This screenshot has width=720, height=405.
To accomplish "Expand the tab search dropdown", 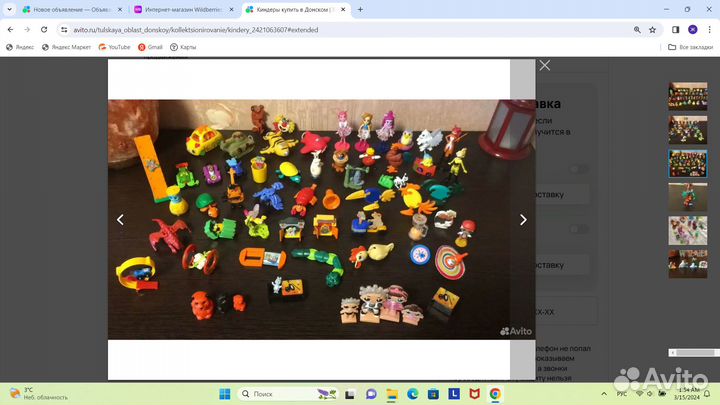I will pos(9,9).
